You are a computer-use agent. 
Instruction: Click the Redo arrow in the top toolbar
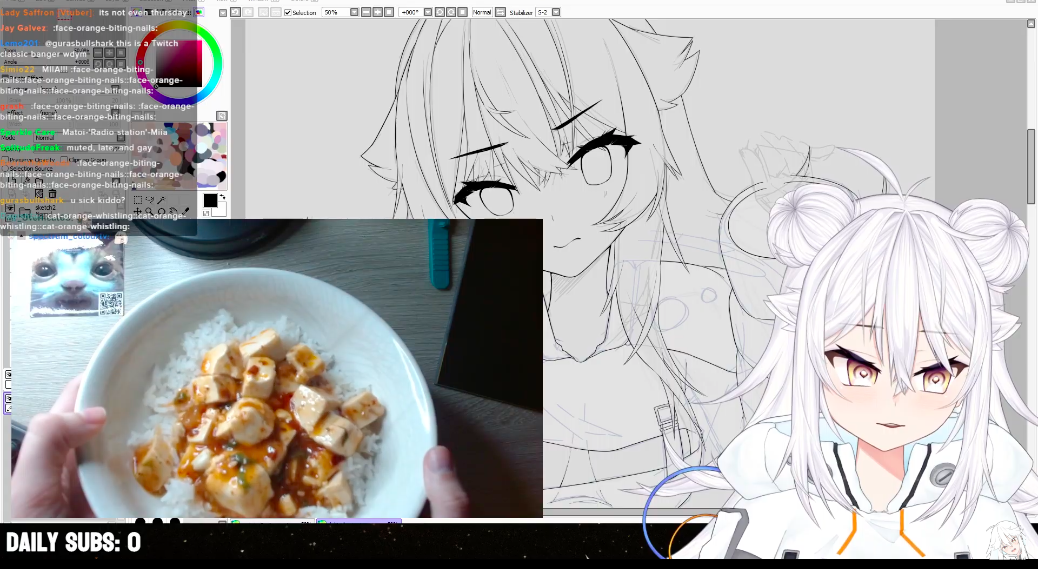(248, 12)
